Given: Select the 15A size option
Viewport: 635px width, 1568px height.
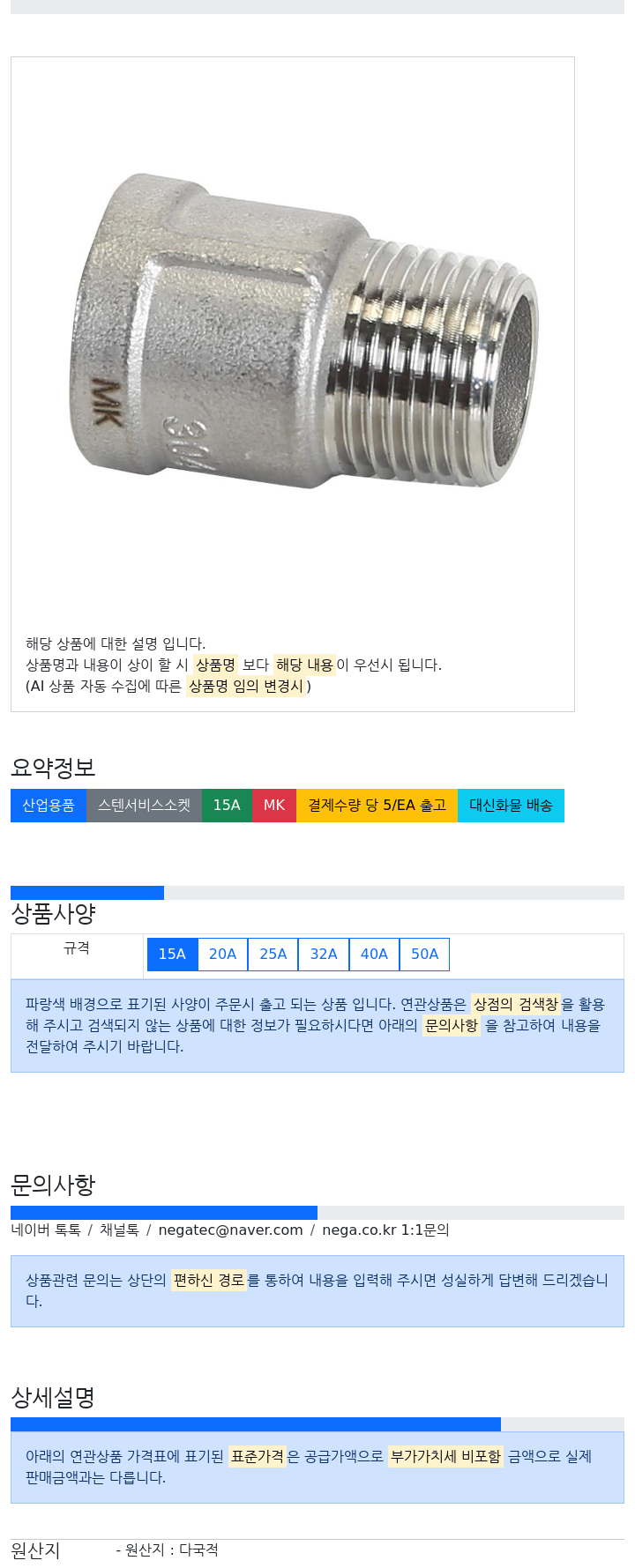Looking at the screenshot, I should 172,954.
